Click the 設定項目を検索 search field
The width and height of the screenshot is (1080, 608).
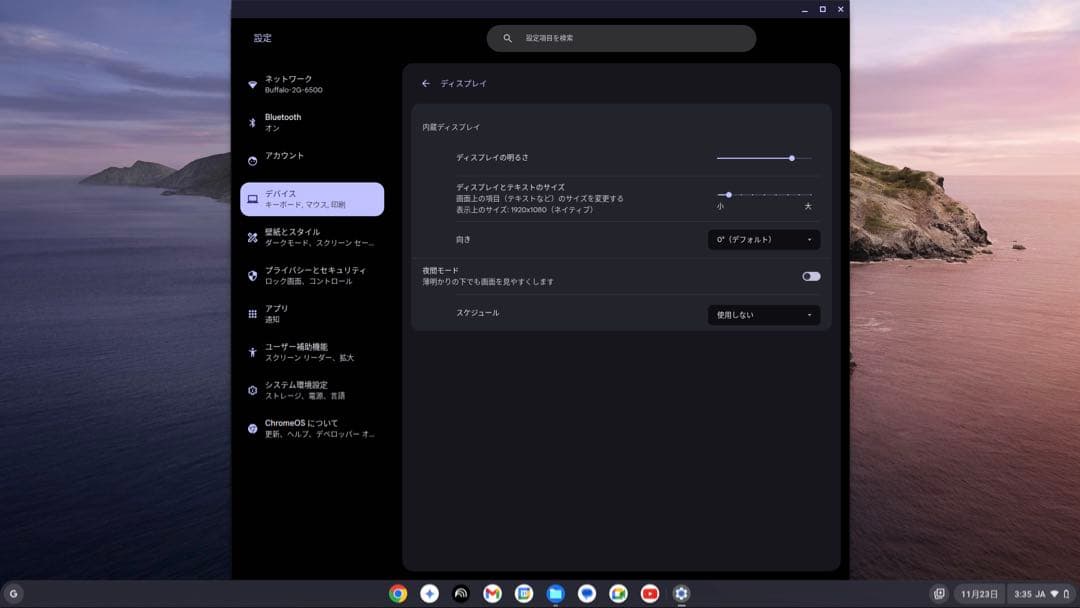(x=621, y=38)
